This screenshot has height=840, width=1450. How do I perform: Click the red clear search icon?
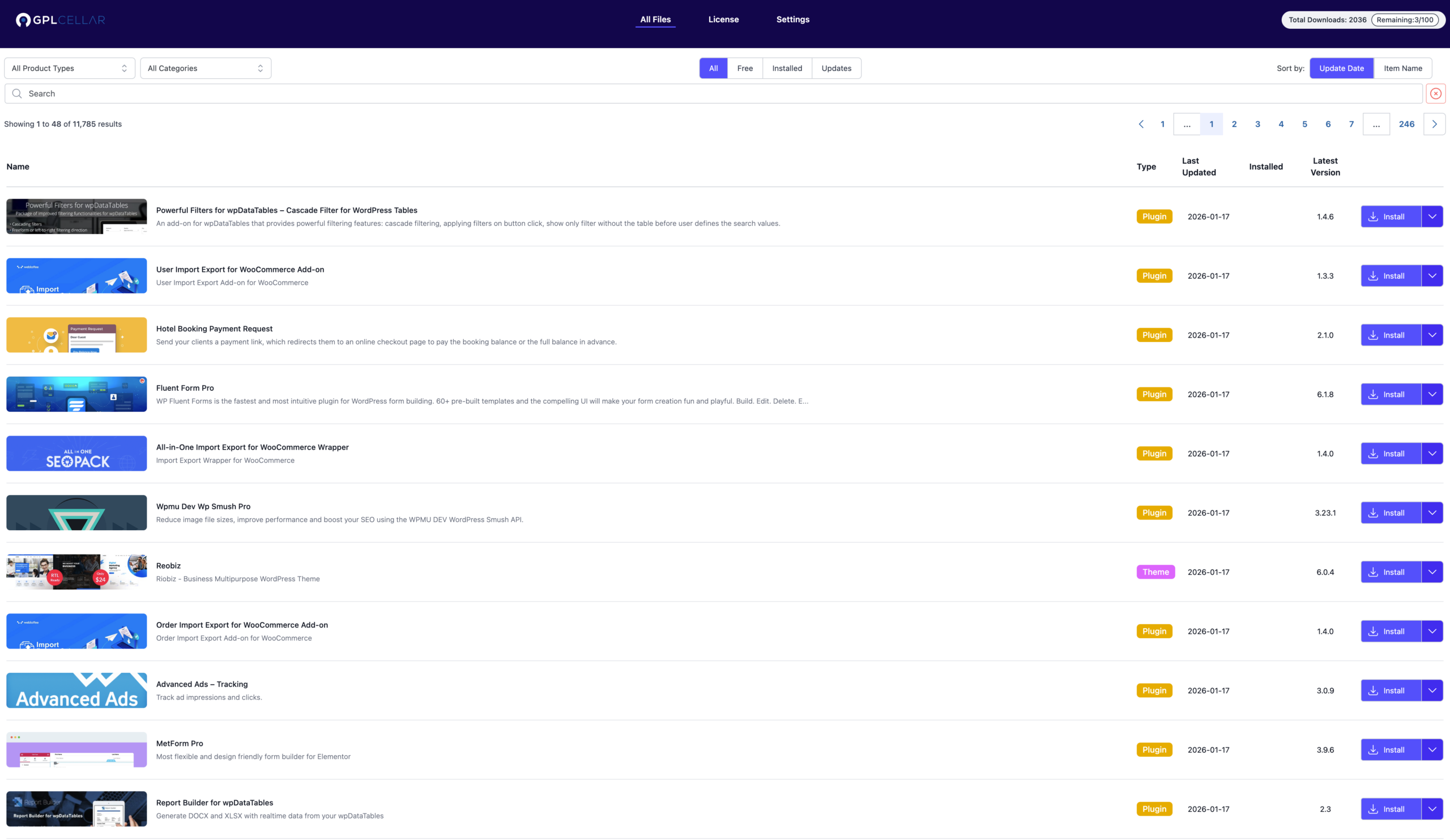1436,94
